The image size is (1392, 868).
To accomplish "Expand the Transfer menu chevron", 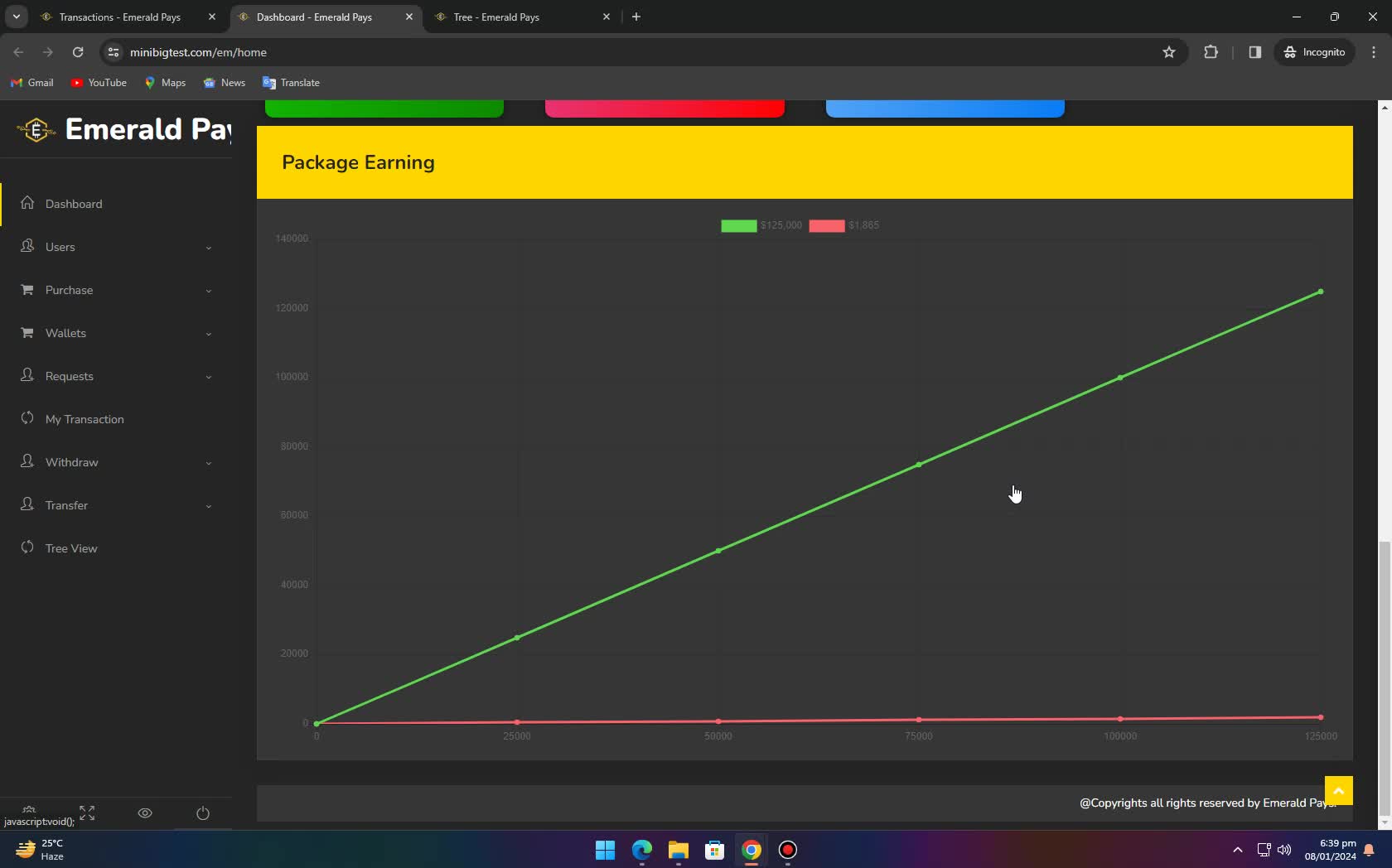I will coord(208,505).
